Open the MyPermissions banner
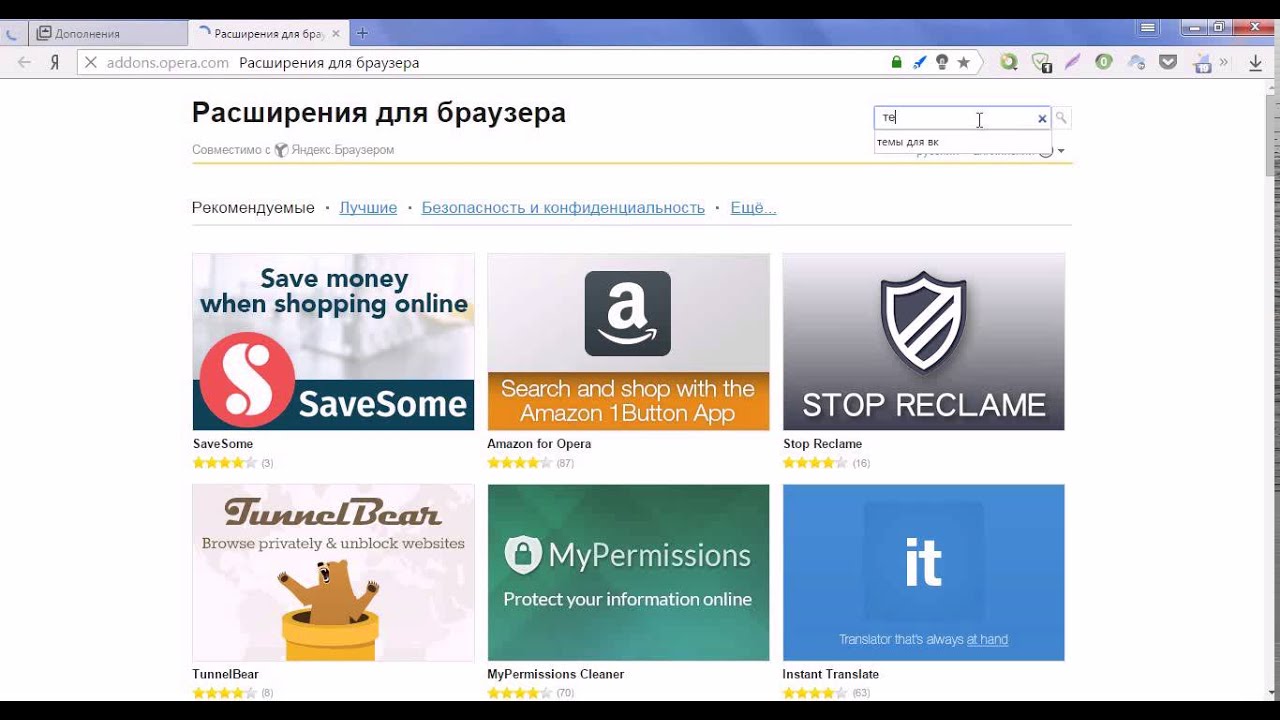This screenshot has width=1280, height=720. (628, 573)
